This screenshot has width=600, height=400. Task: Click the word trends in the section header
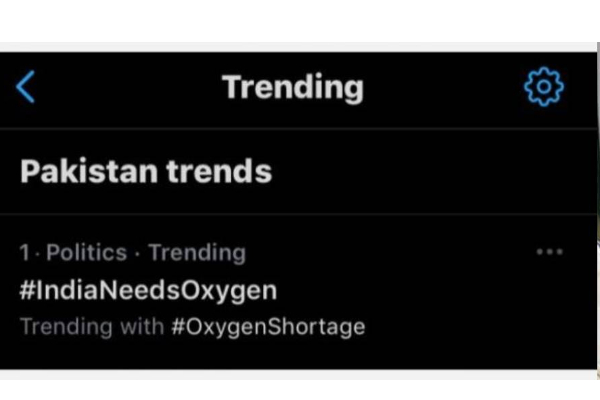tap(219, 171)
